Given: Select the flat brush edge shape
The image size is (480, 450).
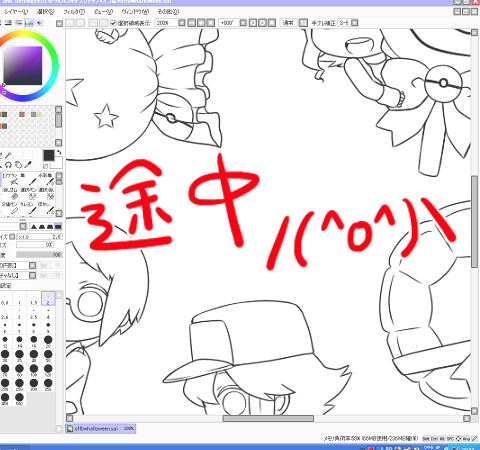Looking at the screenshot, I should (58, 227).
